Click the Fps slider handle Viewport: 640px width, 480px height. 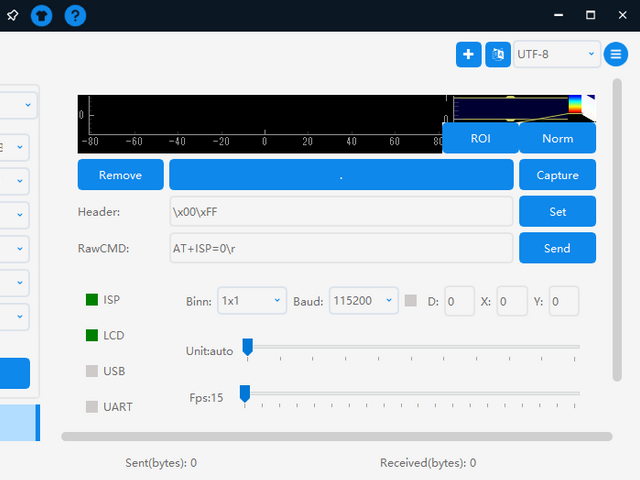244,394
